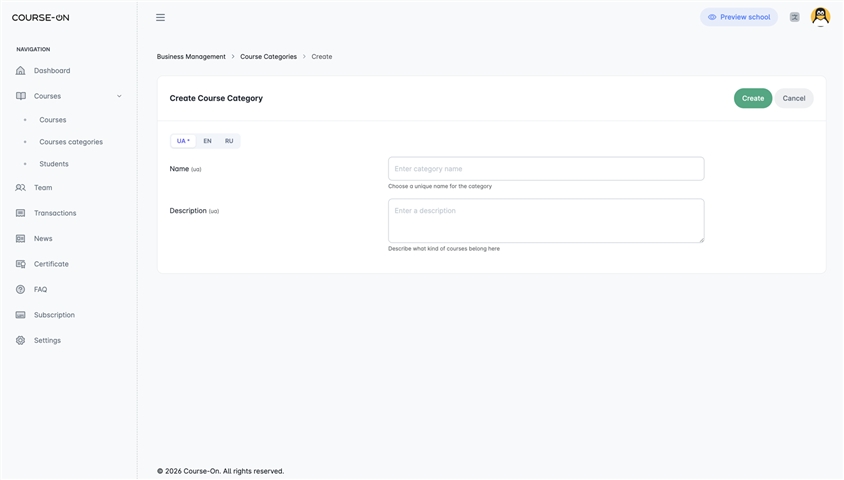Open News in navigation

pyautogui.click(x=43, y=238)
